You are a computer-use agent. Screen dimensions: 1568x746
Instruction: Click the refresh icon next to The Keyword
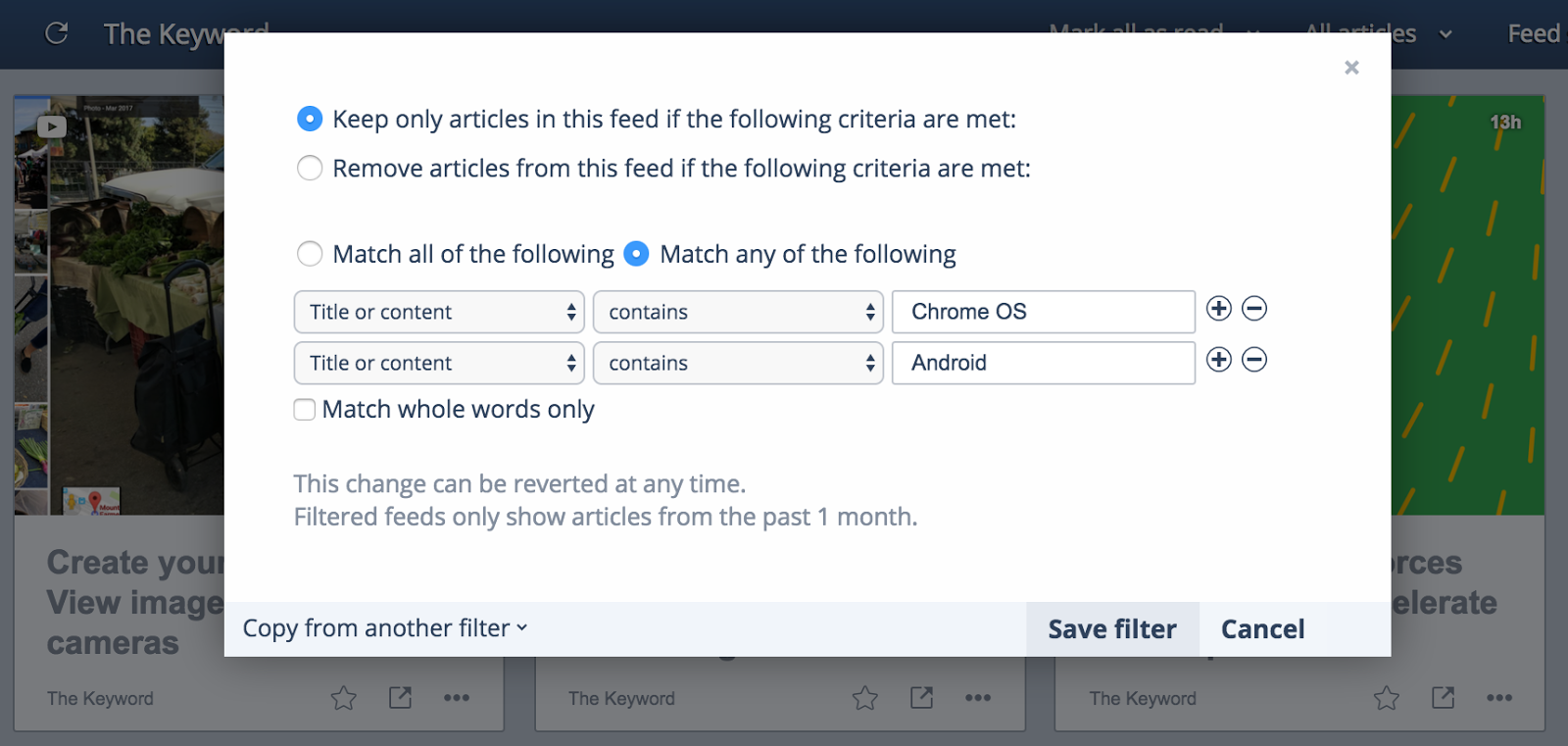57,33
